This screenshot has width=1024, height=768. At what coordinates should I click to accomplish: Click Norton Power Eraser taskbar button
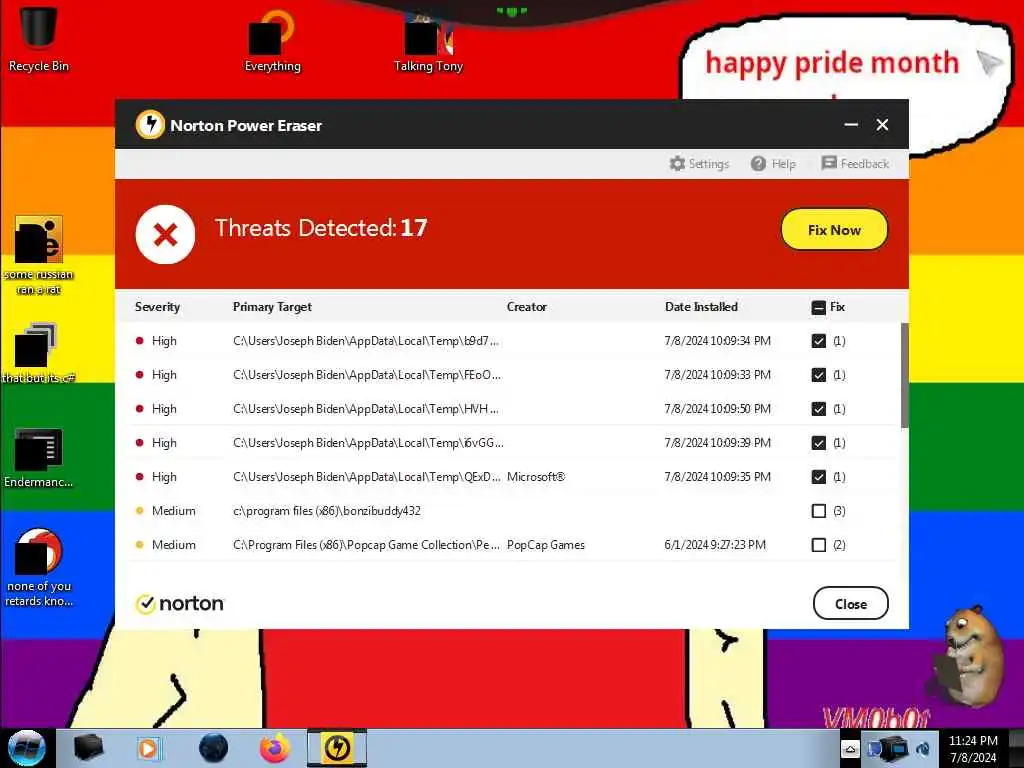click(337, 748)
